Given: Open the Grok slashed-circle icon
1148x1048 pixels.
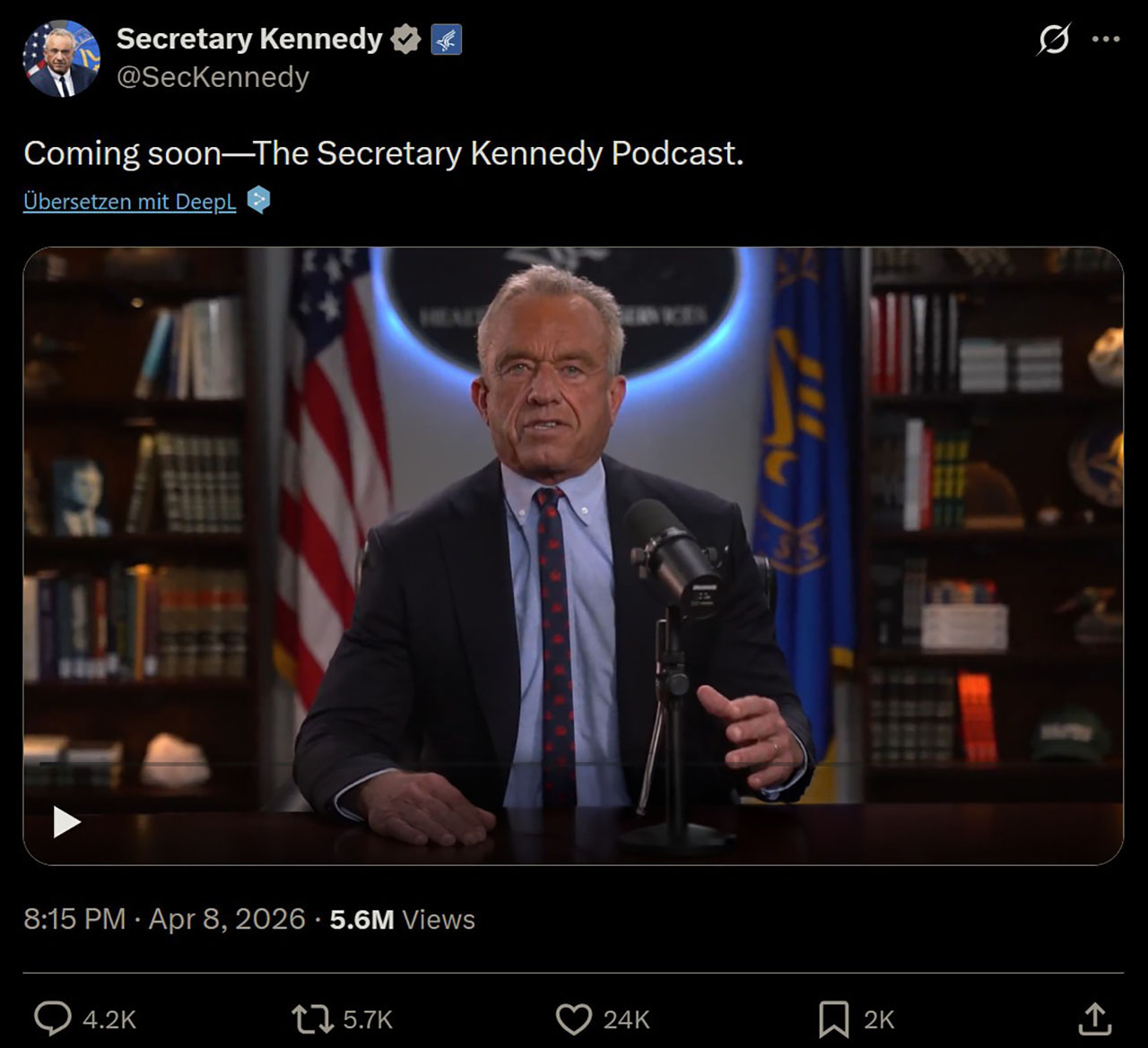Looking at the screenshot, I should click(1053, 39).
